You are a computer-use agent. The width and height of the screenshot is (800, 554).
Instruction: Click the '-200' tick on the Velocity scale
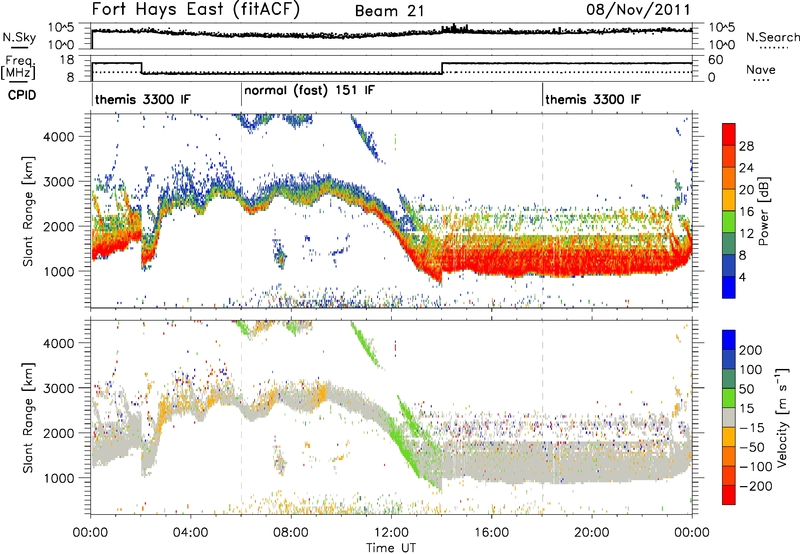(756, 486)
